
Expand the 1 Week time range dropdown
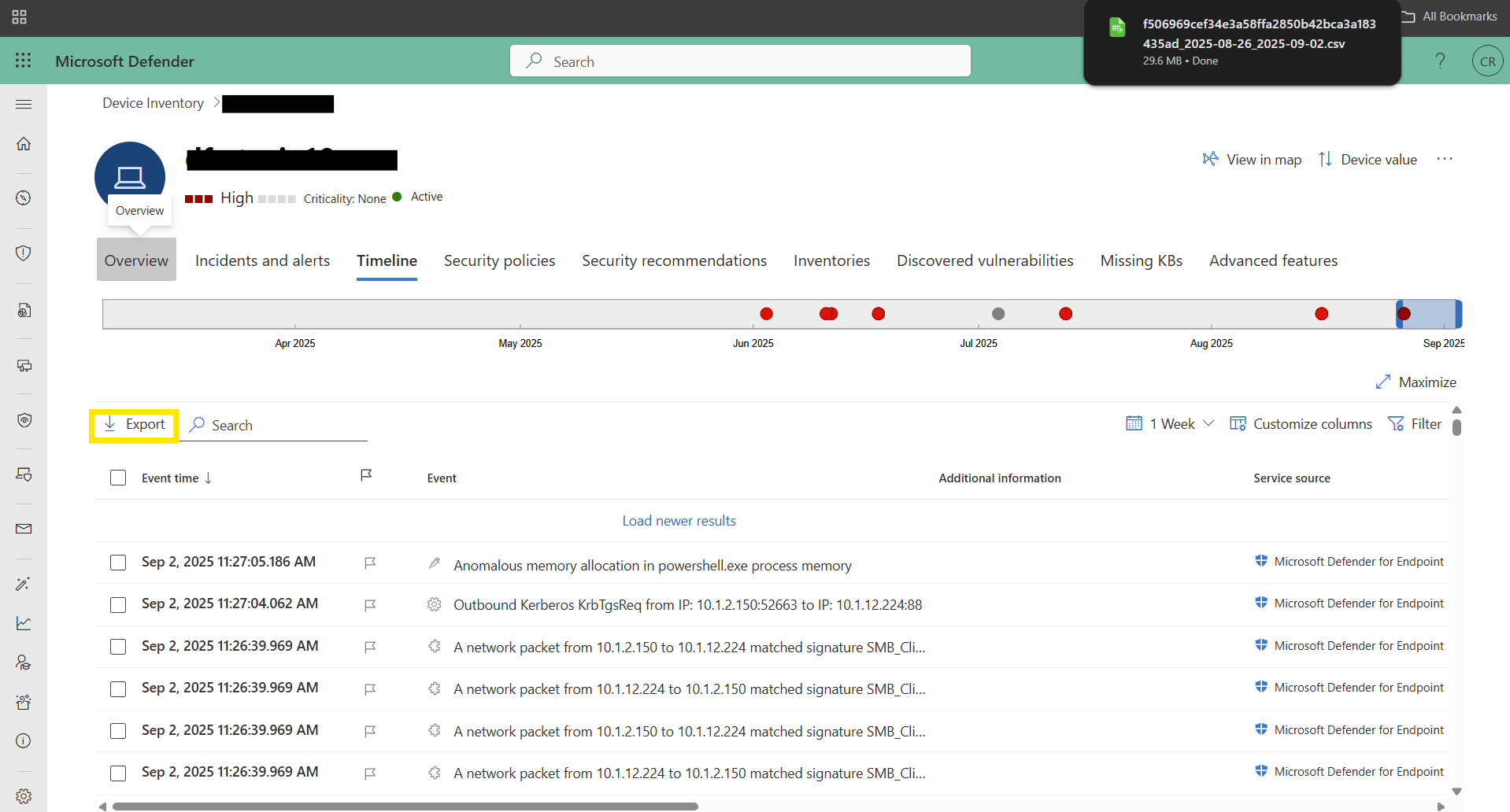[1171, 424]
